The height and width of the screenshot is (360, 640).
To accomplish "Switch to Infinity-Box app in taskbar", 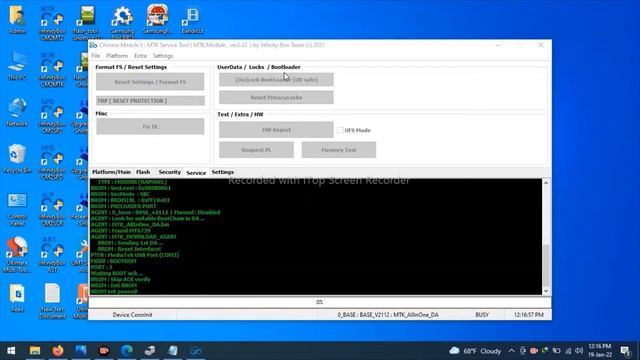I will 196,351.
